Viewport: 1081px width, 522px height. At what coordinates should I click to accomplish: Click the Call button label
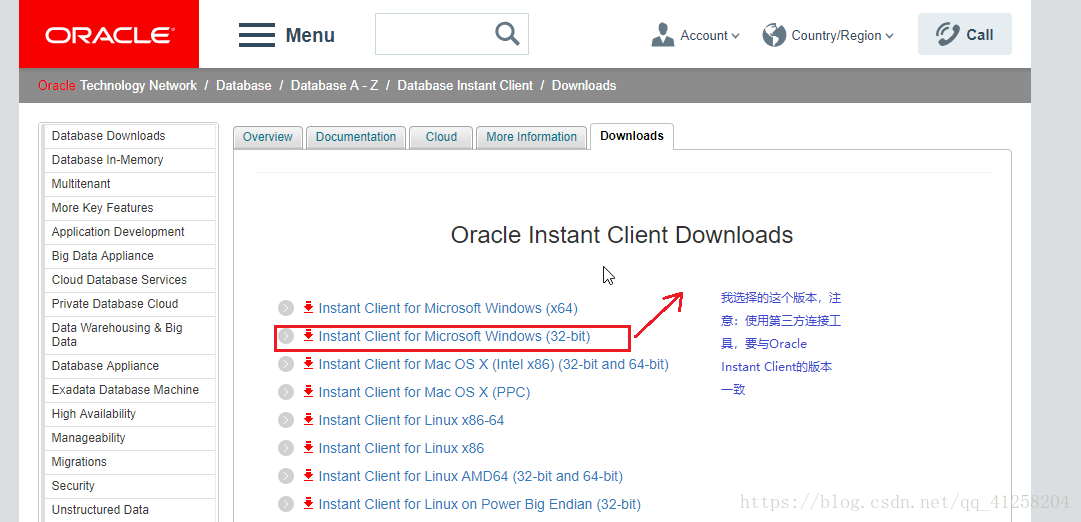pyautogui.click(x=980, y=35)
